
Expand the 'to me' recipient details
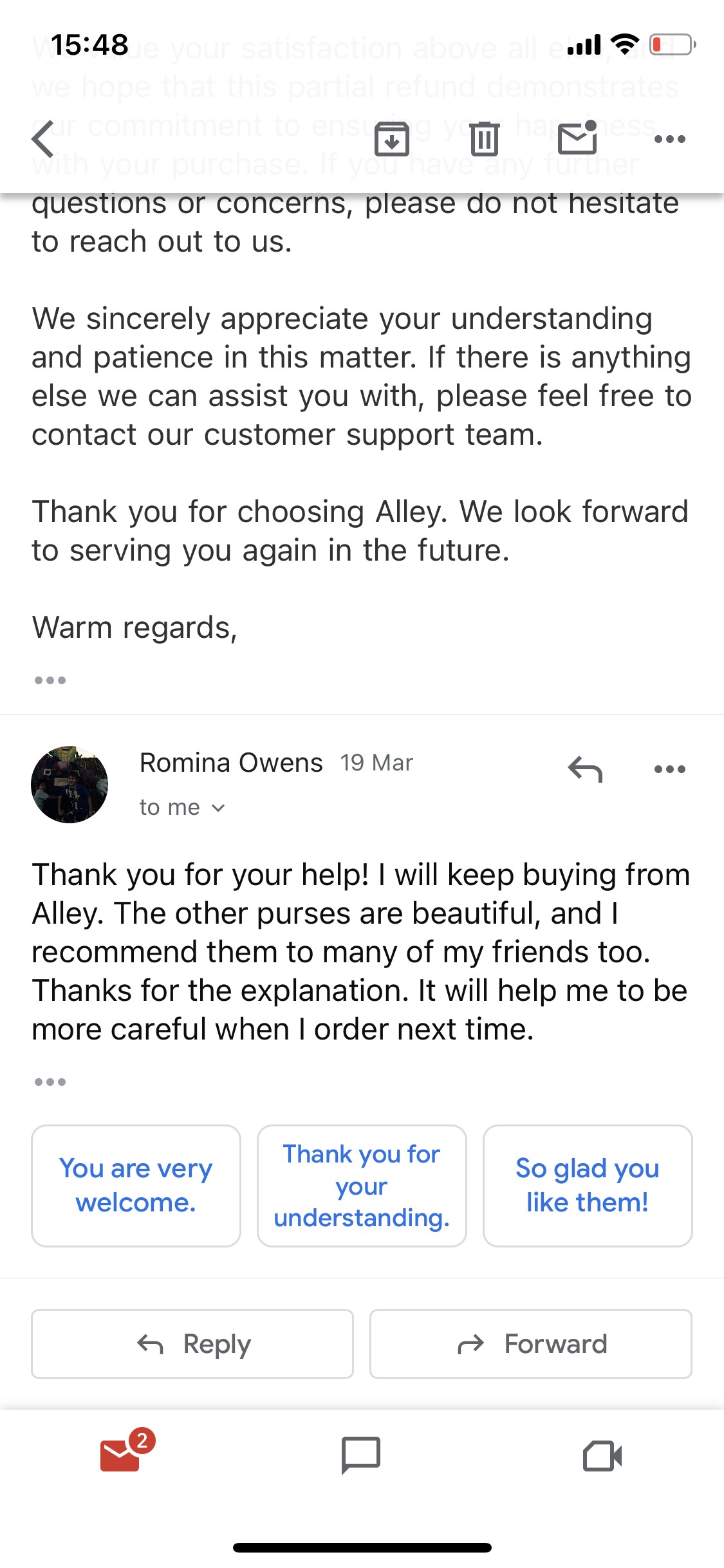(181, 807)
